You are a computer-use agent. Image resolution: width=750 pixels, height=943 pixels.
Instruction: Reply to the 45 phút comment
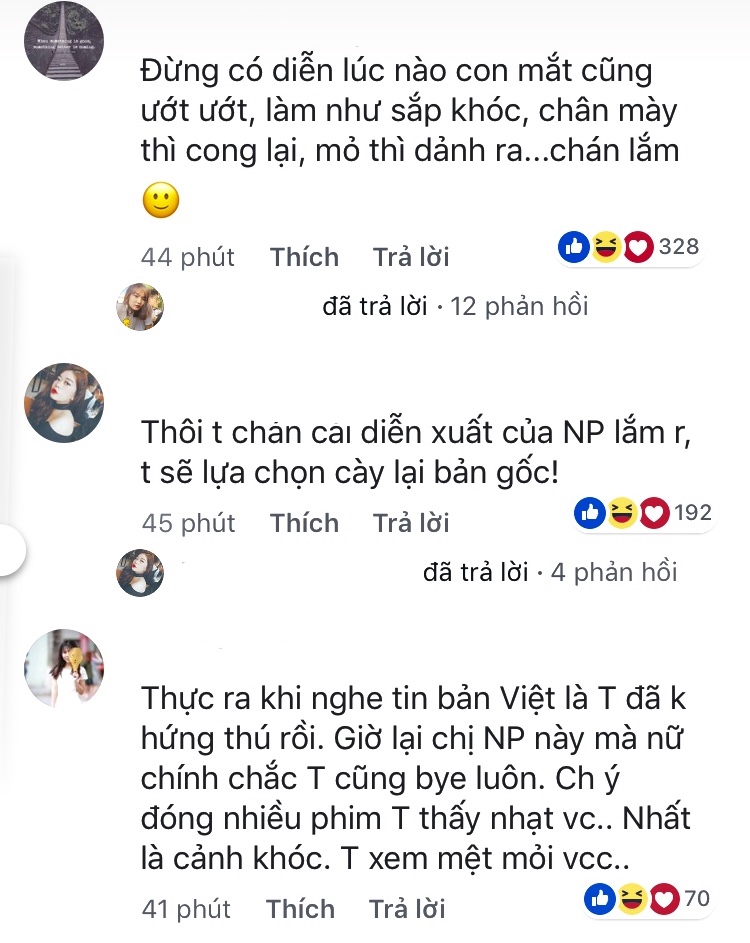tap(411, 523)
